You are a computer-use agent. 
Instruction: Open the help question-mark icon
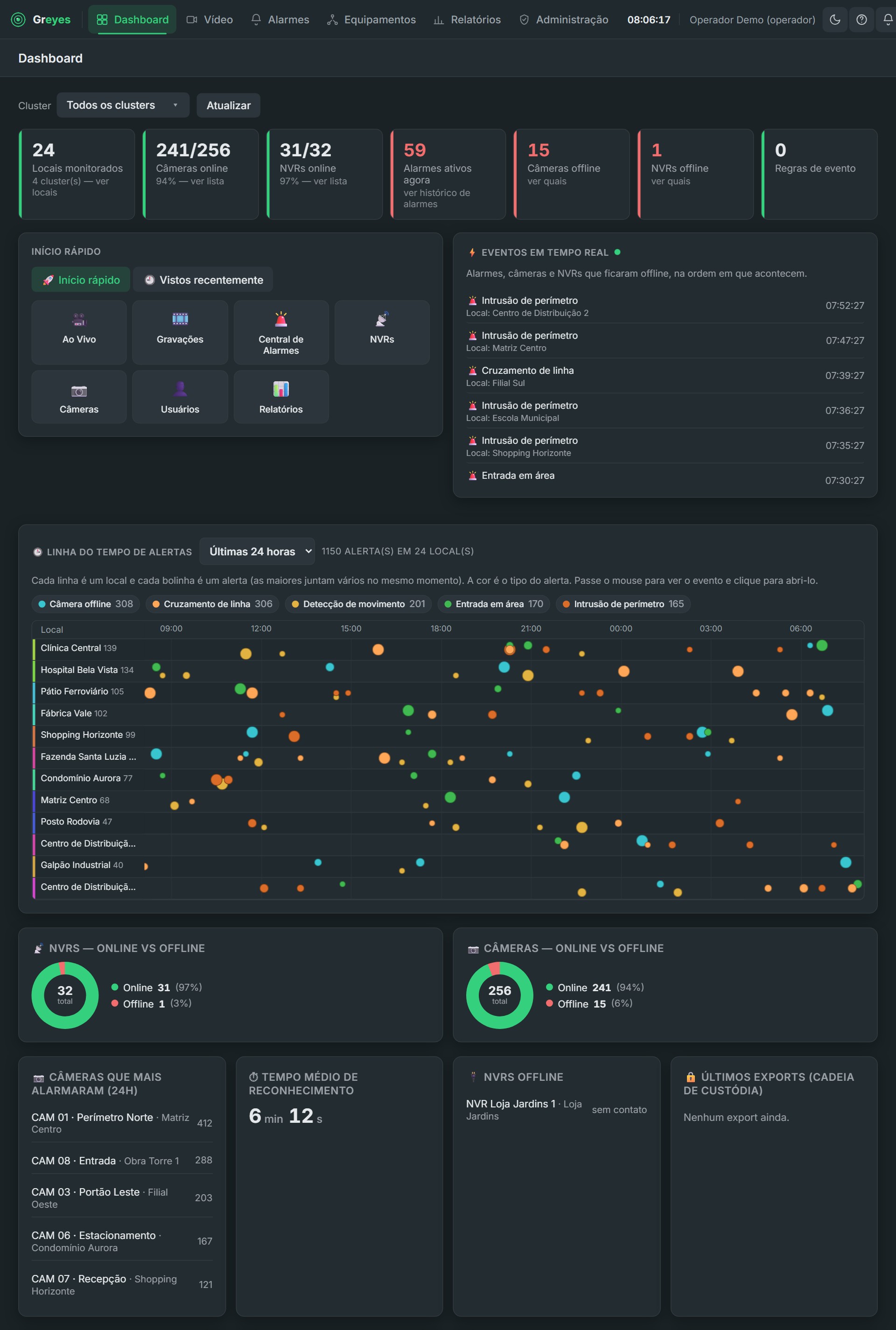click(x=862, y=20)
